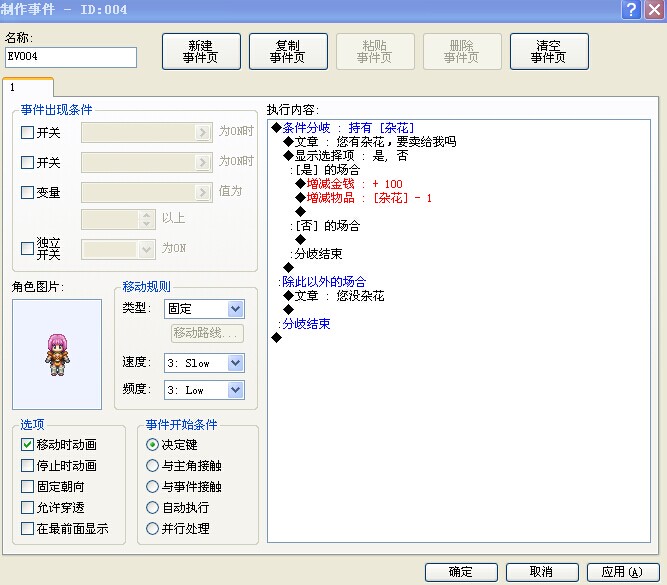Select the 决定键 trigger radio button
This screenshot has height=585, width=667.
[152, 445]
